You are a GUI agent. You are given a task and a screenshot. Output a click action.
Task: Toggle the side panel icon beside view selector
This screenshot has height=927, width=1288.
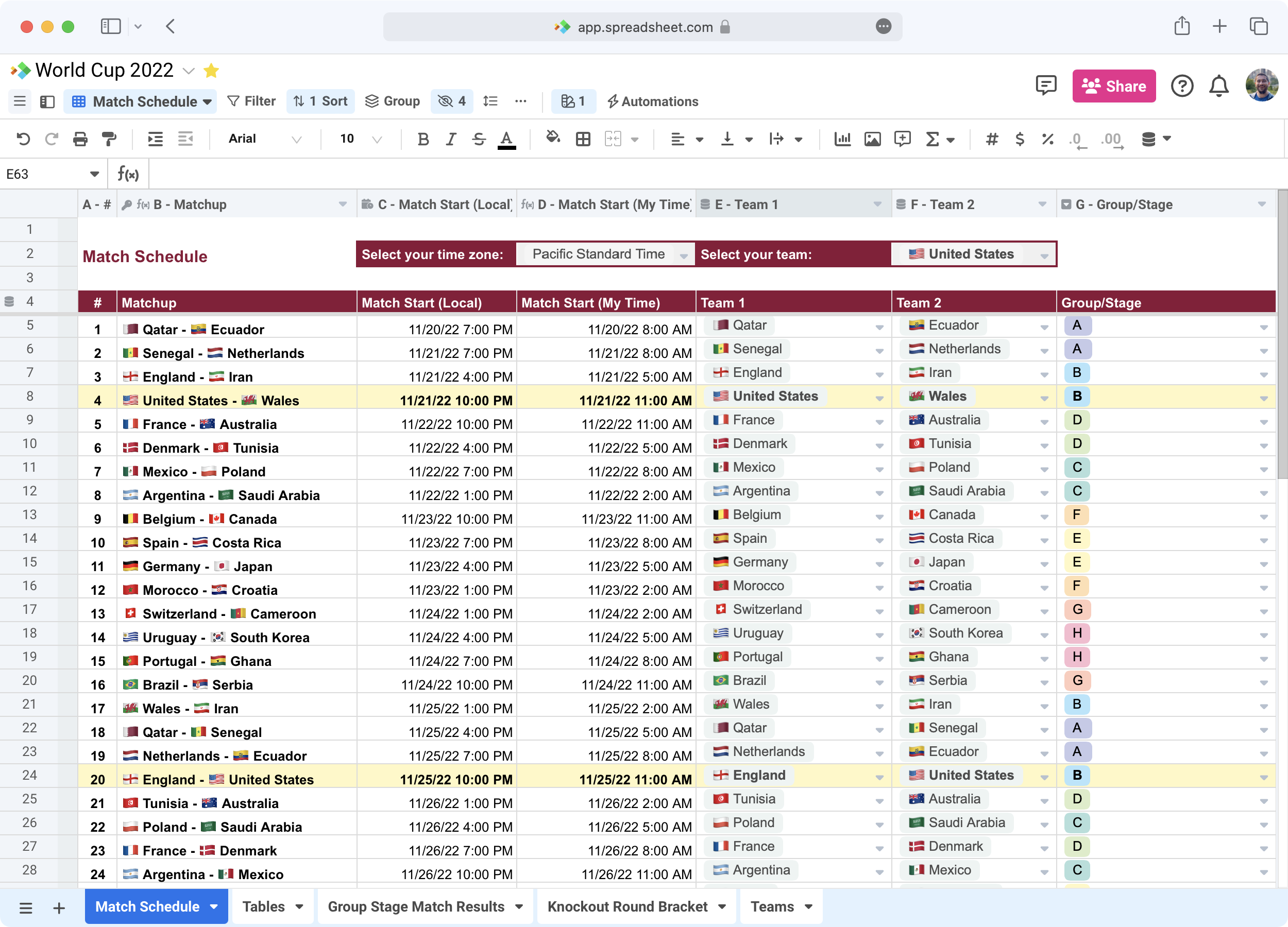tap(47, 101)
